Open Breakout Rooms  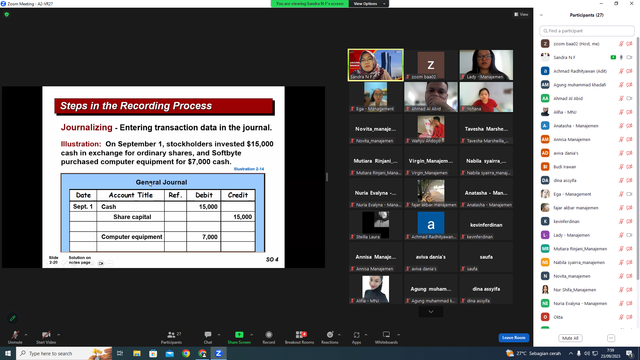(300, 337)
